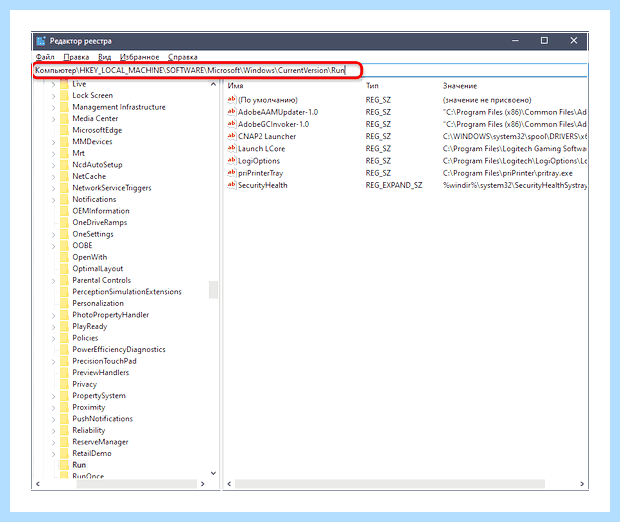Click the RetailDemo folder icon
Screen dimensions: 620x522
pos(64,453)
